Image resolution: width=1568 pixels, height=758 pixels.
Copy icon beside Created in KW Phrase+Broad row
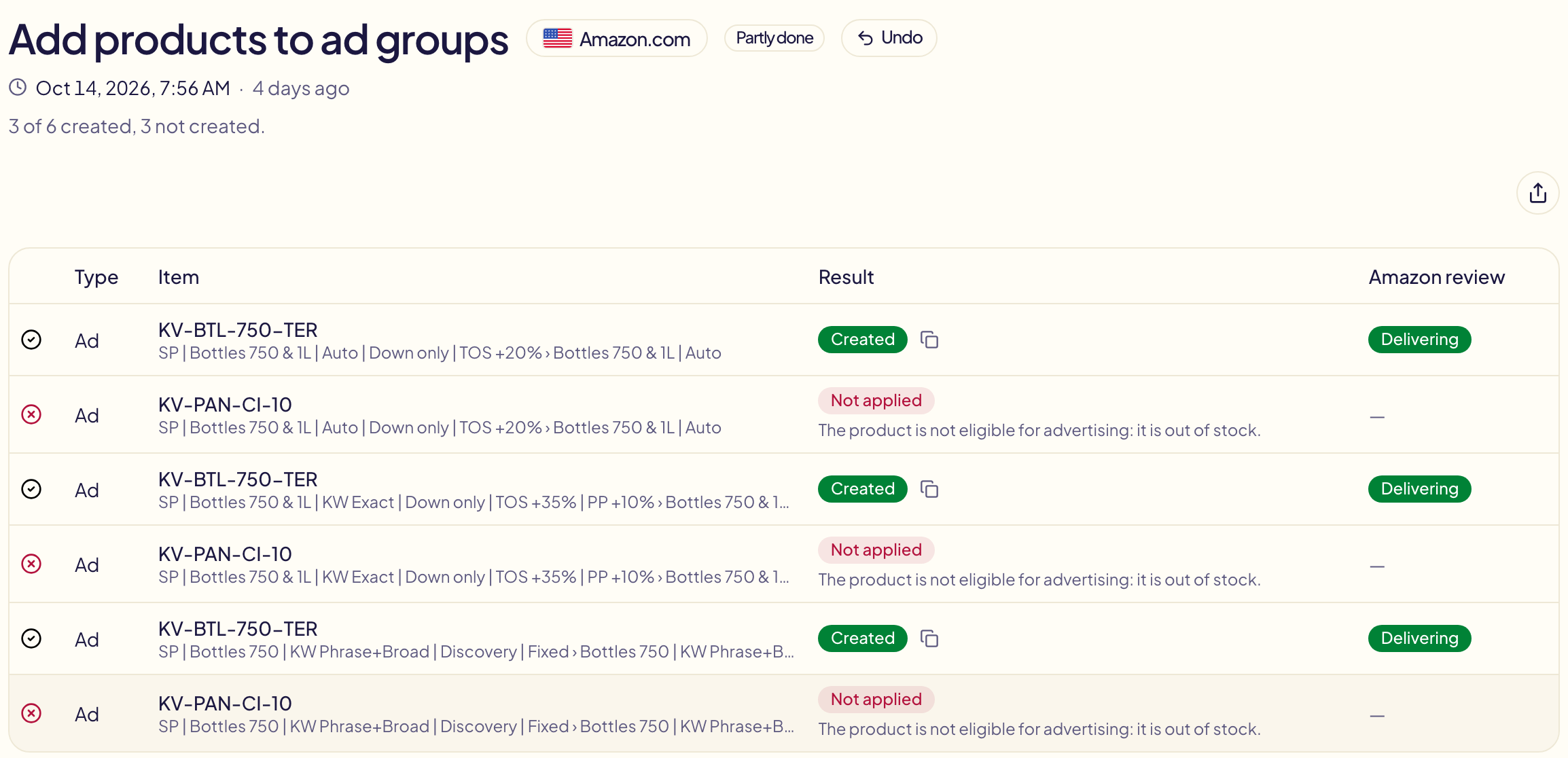[x=929, y=638]
